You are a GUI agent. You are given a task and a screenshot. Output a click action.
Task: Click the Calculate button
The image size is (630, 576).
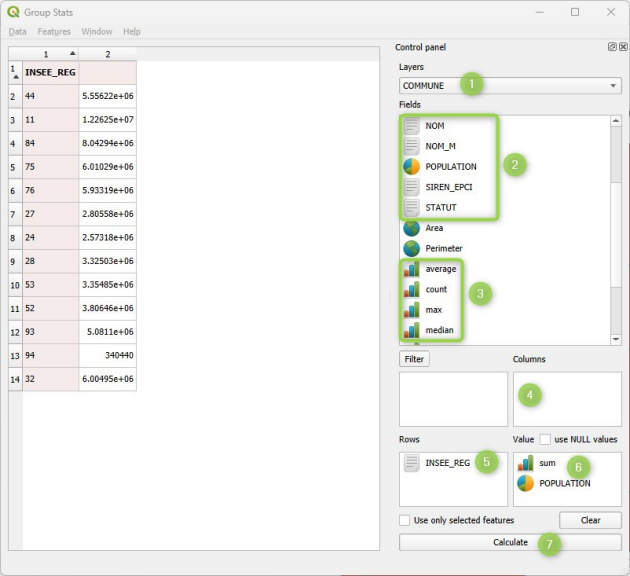pos(510,542)
